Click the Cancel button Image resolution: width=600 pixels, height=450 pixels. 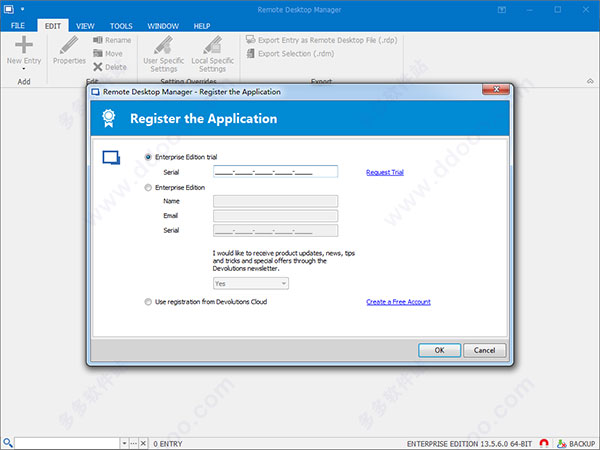tap(484, 350)
